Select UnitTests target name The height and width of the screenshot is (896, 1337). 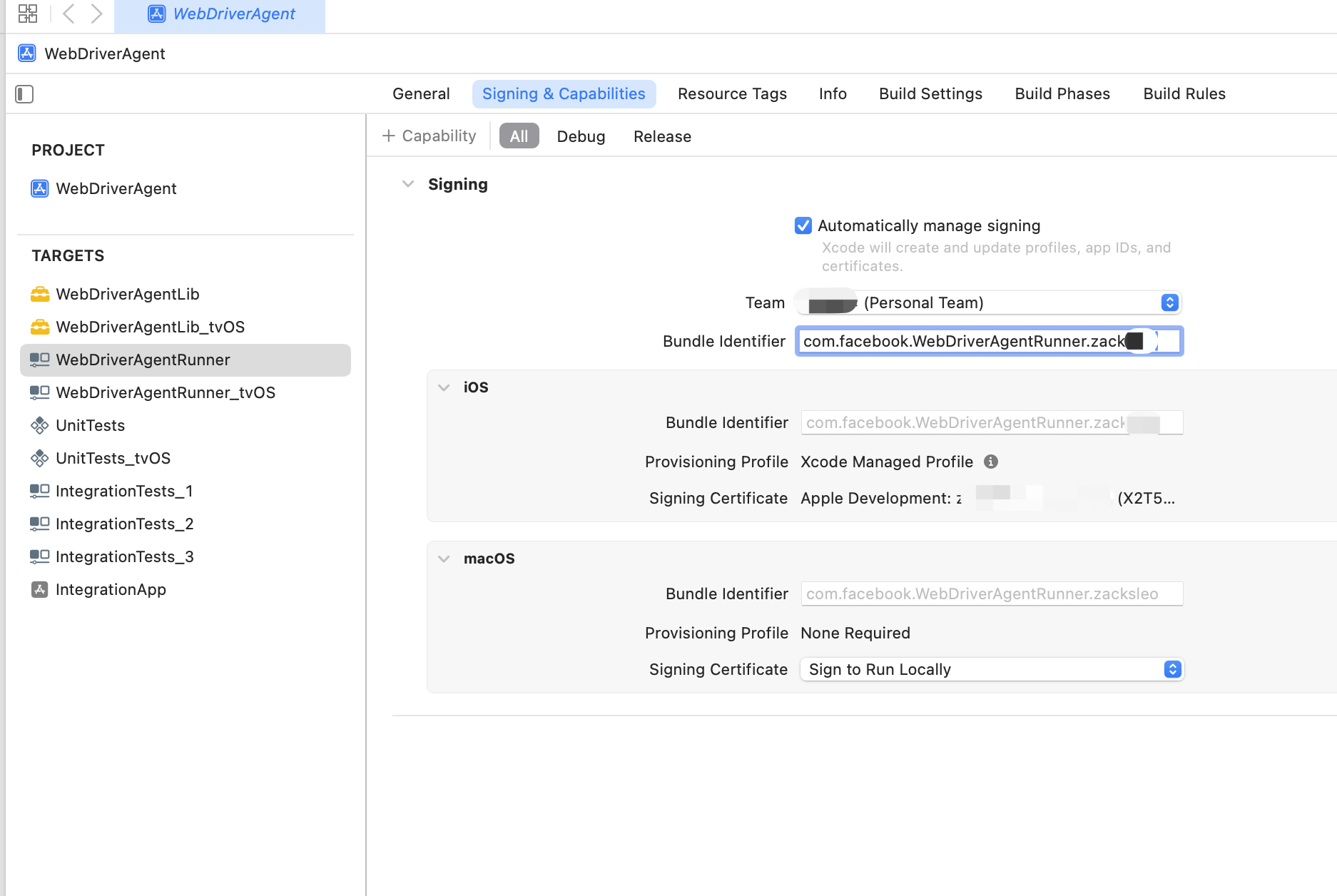(x=91, y=425)
